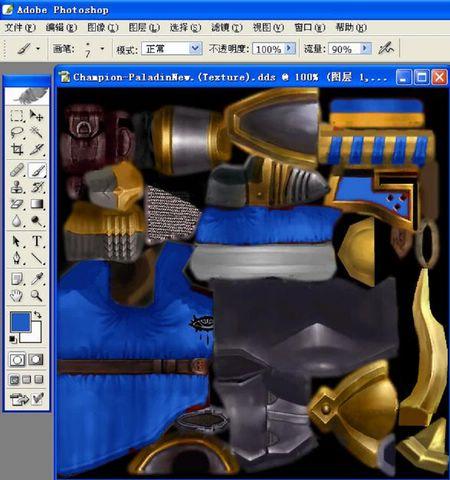Select the Zoom magnifier tool
The image size is (450, 480).
(x=37, y=296)
